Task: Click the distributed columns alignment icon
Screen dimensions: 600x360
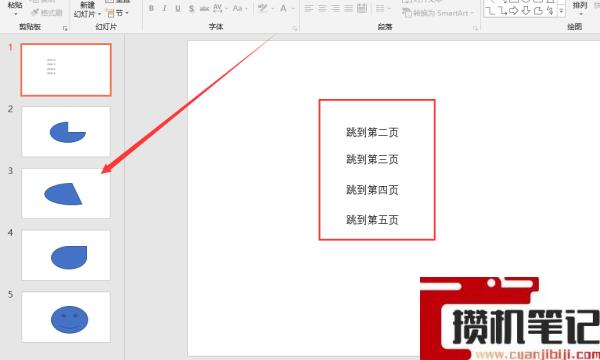Action: pyautogui.click(x=362, y=8)
